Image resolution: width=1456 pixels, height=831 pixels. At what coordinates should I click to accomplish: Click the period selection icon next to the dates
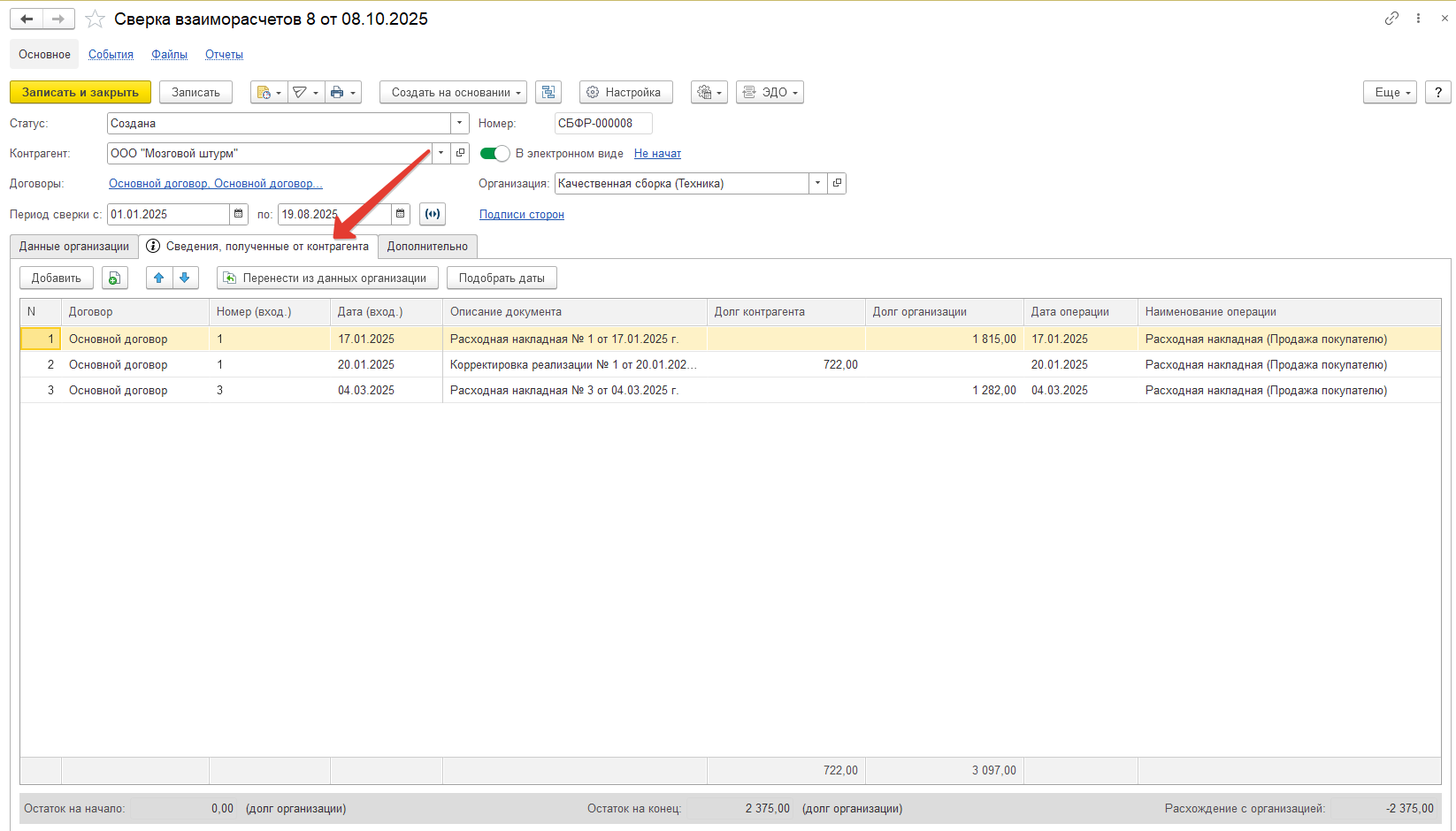[x=433, y=214]
